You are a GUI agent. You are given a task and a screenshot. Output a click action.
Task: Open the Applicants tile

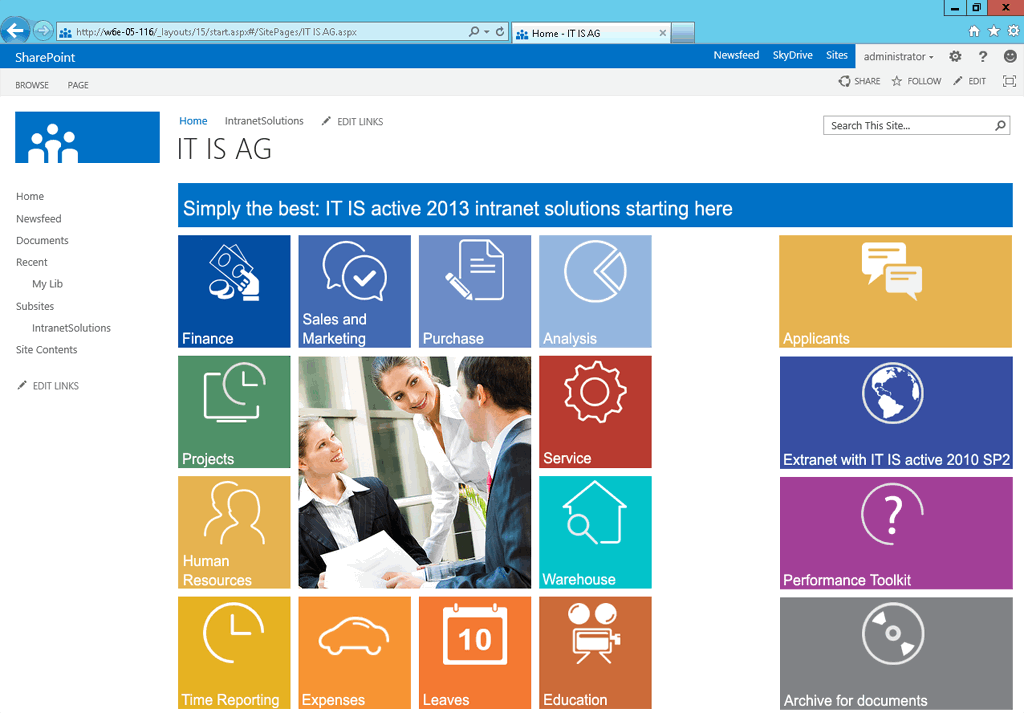[x=895, y=291]
